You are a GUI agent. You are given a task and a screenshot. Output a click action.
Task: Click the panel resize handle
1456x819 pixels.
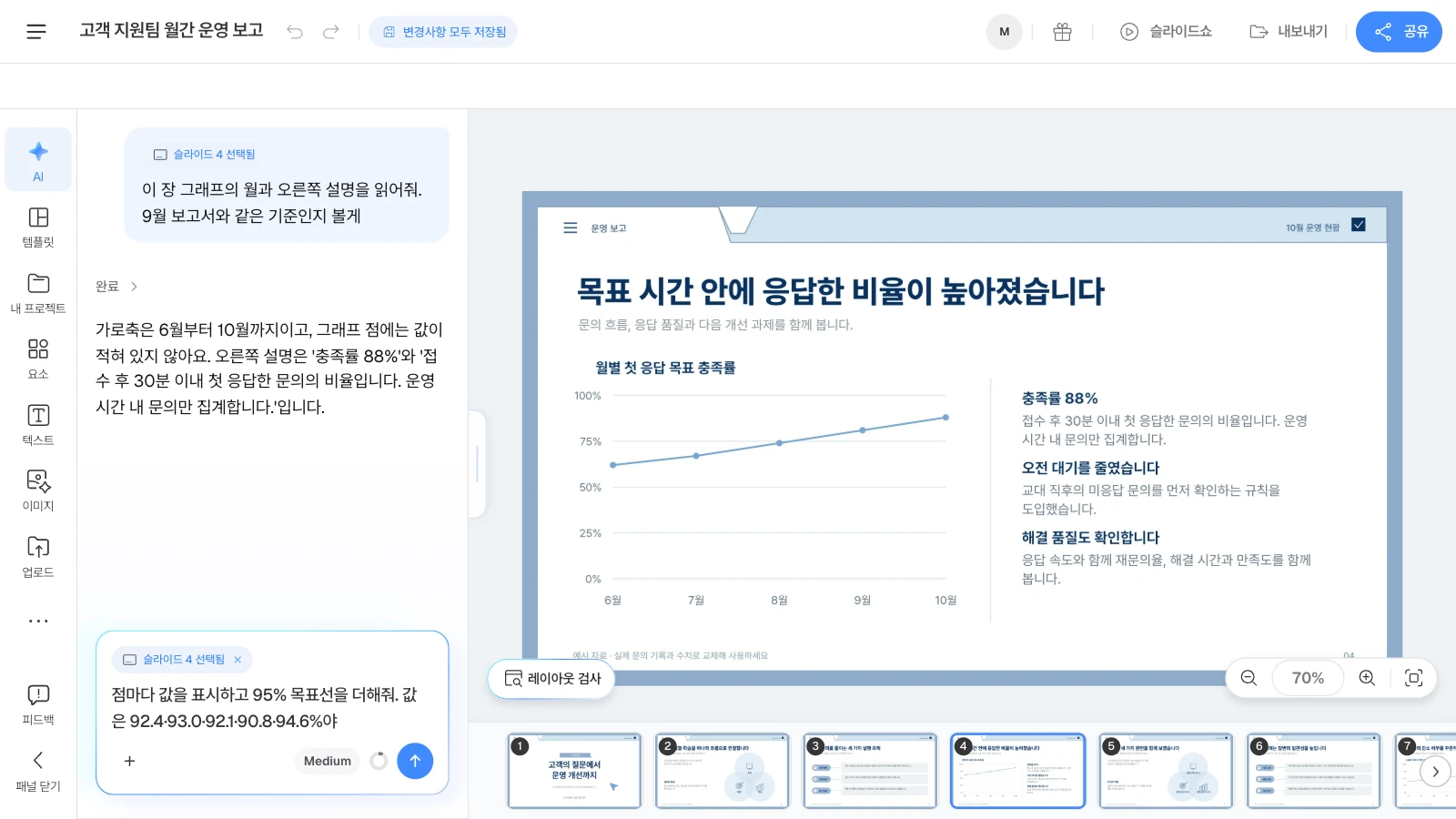[477, 464]
